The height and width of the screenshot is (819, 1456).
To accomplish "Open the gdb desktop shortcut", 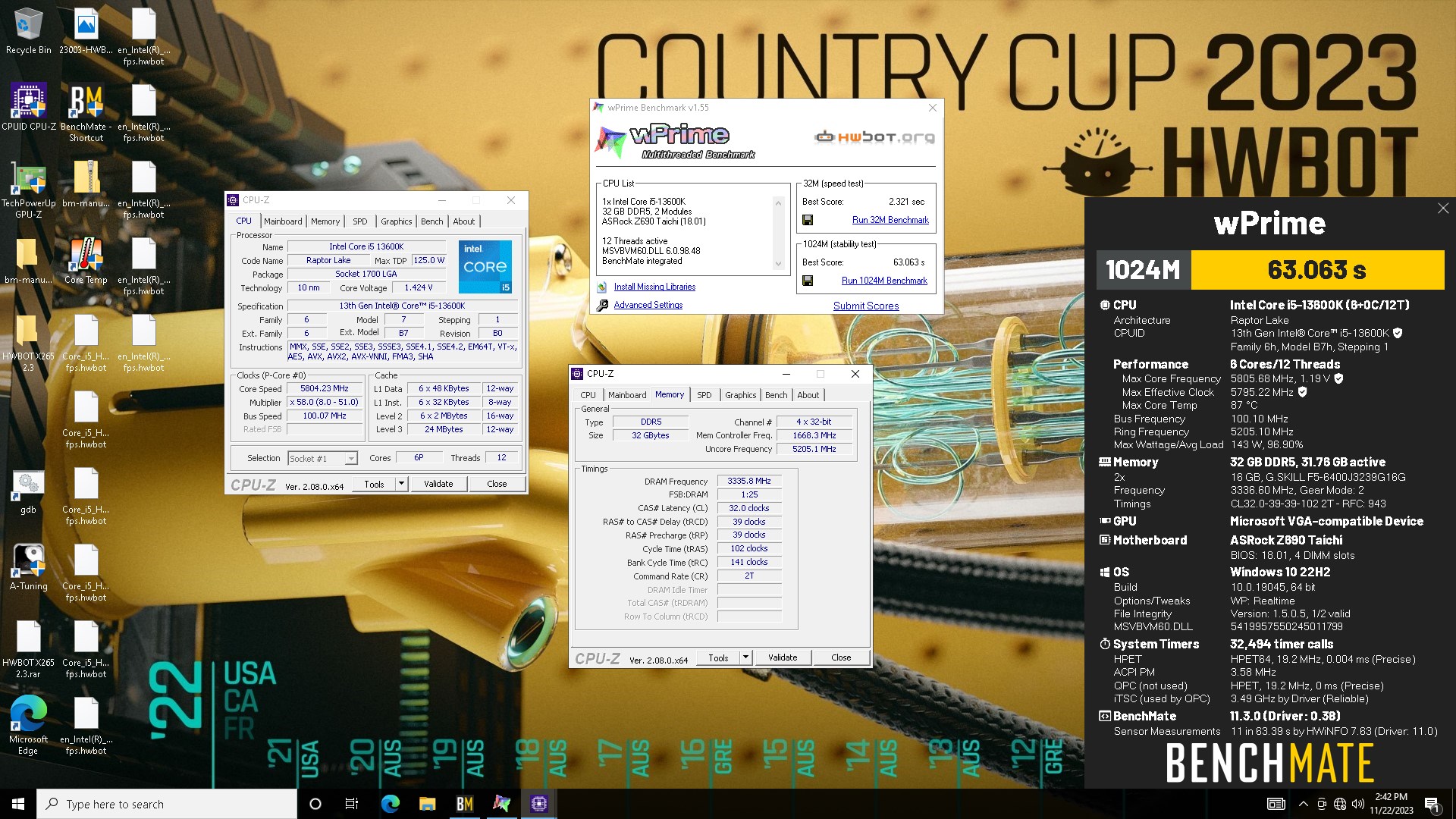I will (x=29, y=491).
